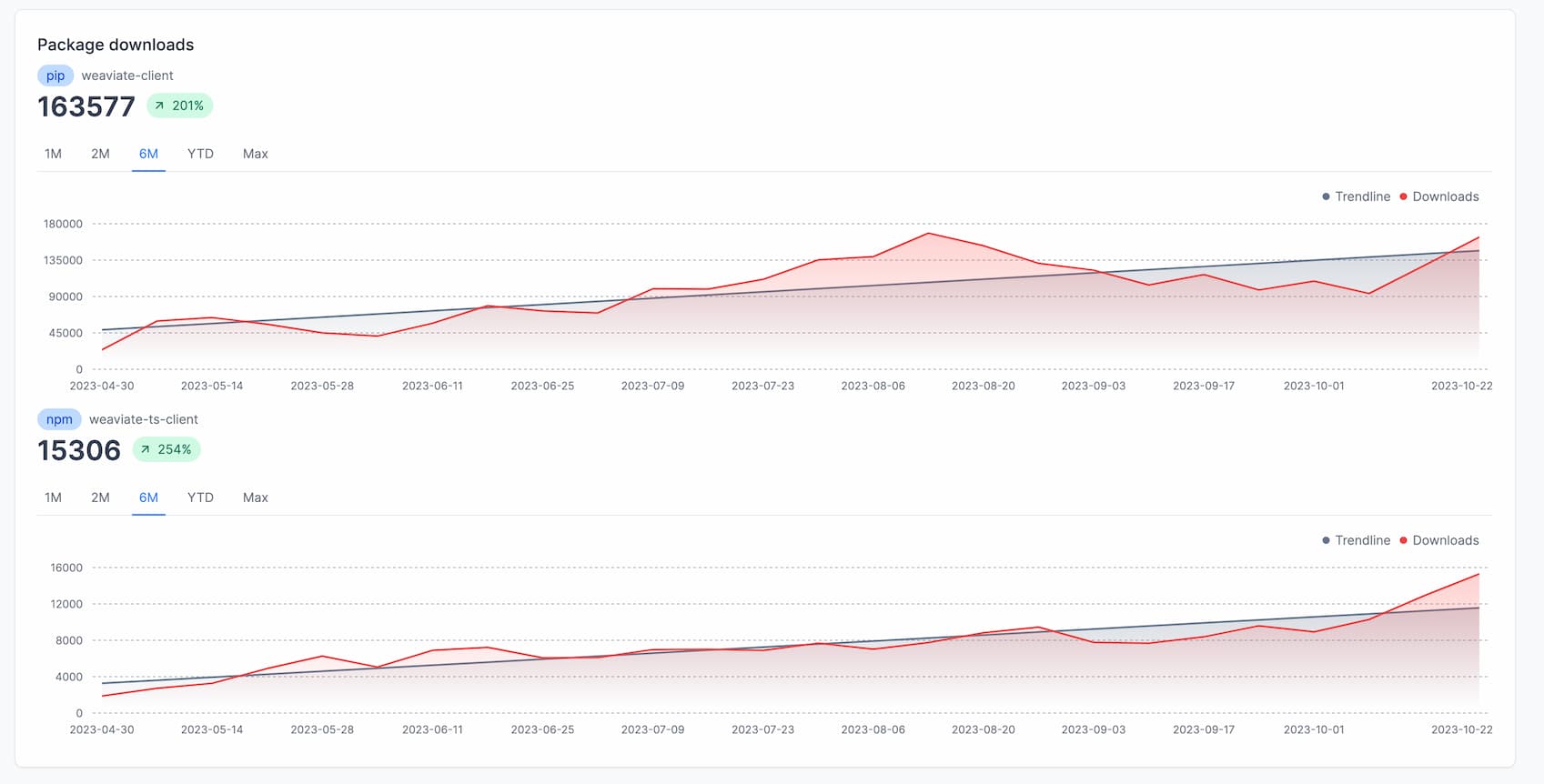Open Max range on npm chart
Screen dimensions: 1544x784
point(255,498)
